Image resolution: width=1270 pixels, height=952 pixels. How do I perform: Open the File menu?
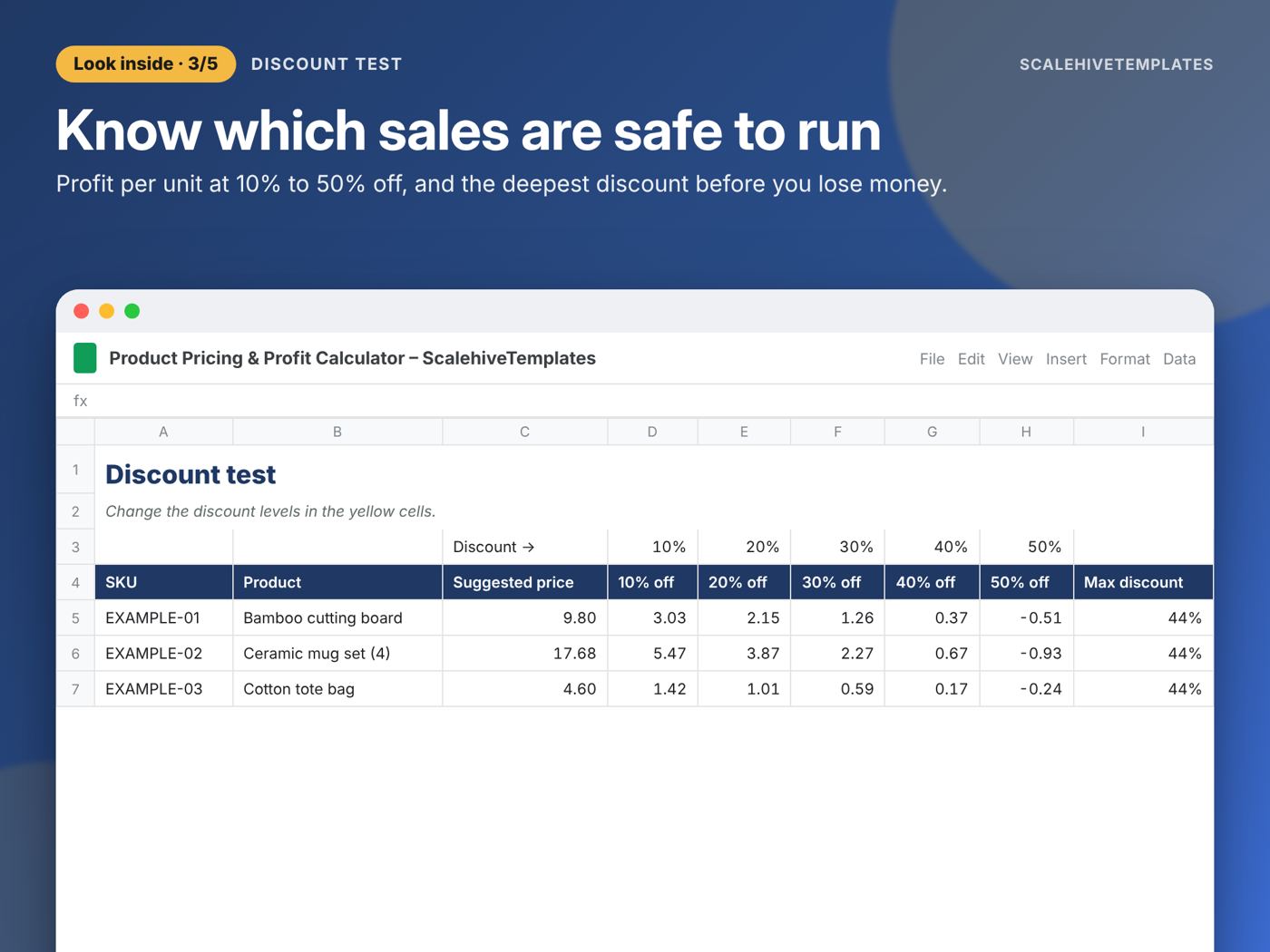tap(932, 359)
